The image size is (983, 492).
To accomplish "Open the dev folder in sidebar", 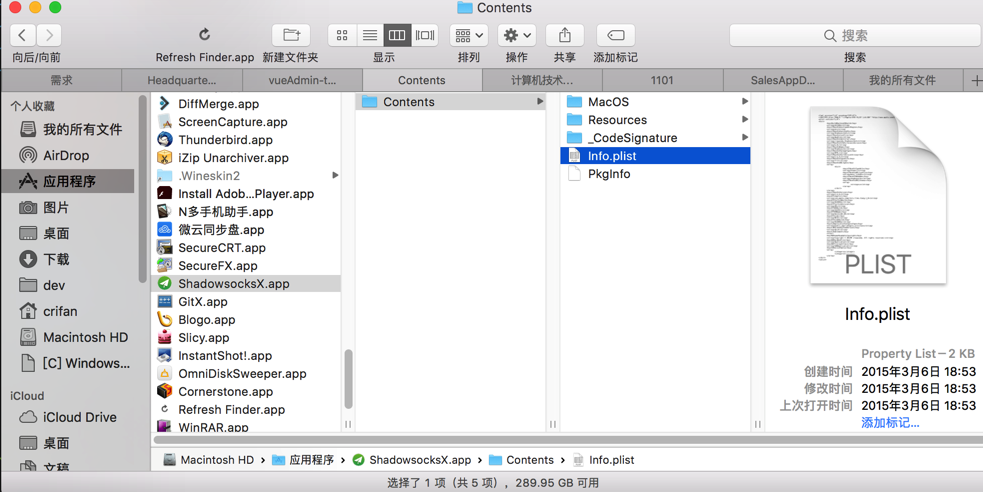I will pos(70,285).
